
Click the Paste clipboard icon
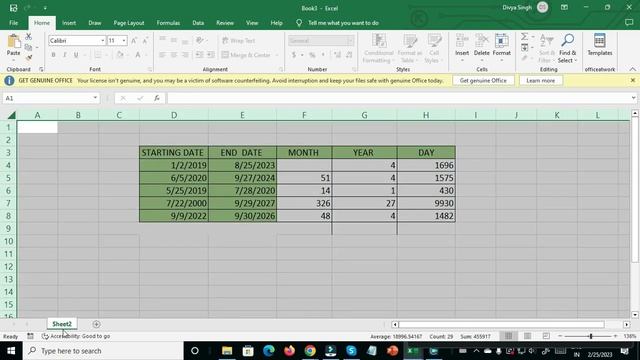(x=13, y=41)
